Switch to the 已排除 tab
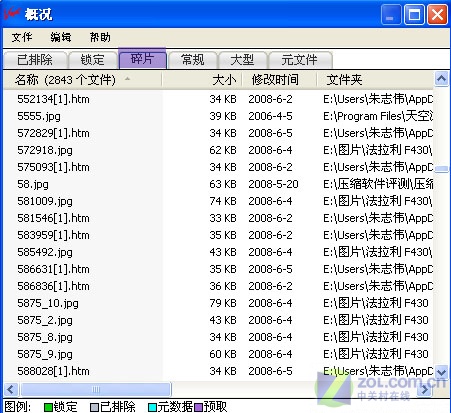The width and height of the screenshot is (451, 413). 35,60
